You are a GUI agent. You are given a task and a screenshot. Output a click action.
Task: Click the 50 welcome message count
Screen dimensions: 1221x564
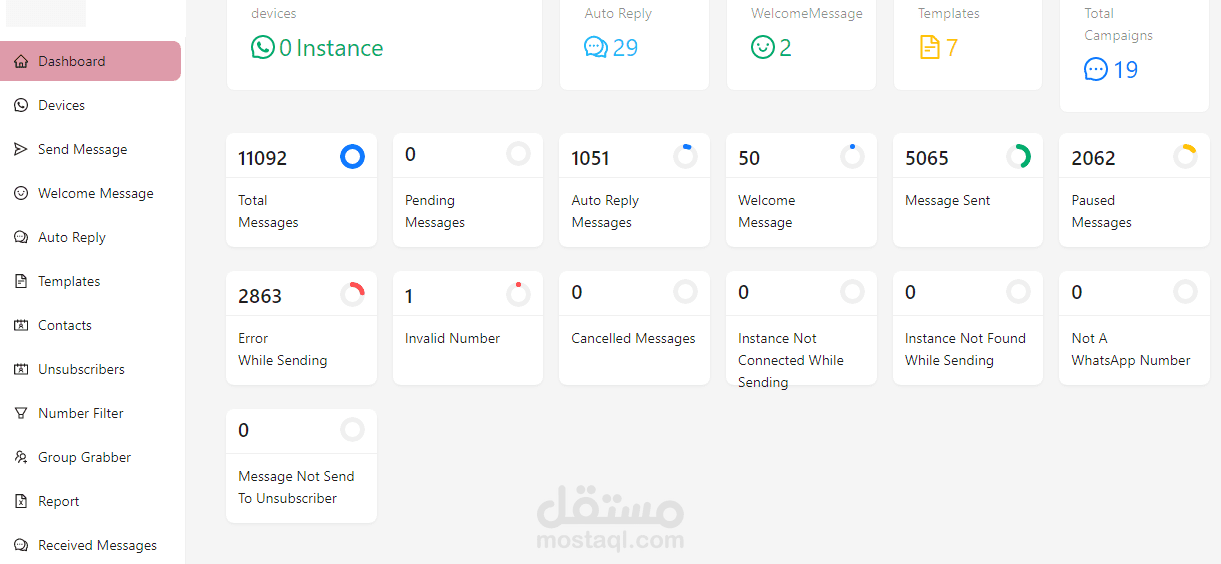click(x=749, y=158)
